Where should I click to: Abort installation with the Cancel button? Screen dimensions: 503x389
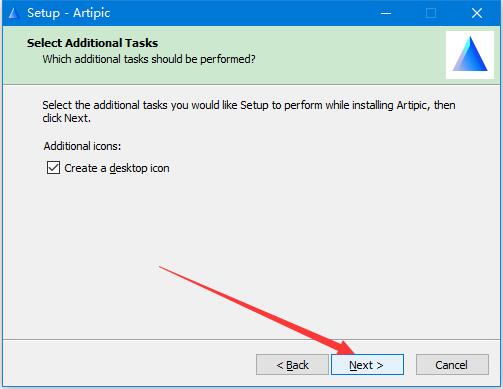point(452,365)
